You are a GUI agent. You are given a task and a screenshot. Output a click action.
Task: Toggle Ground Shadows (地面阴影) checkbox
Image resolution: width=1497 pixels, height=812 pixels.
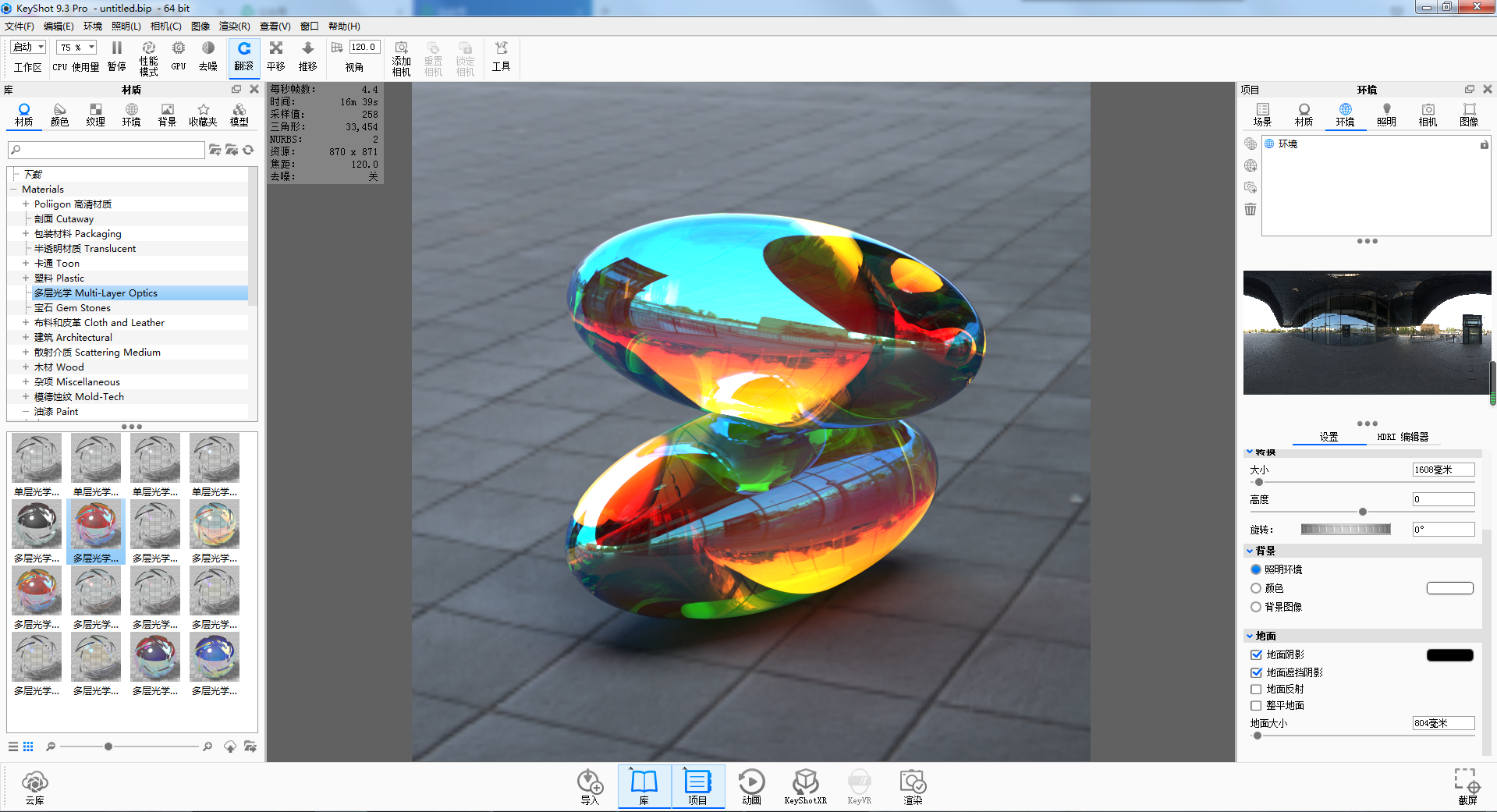1256,654
